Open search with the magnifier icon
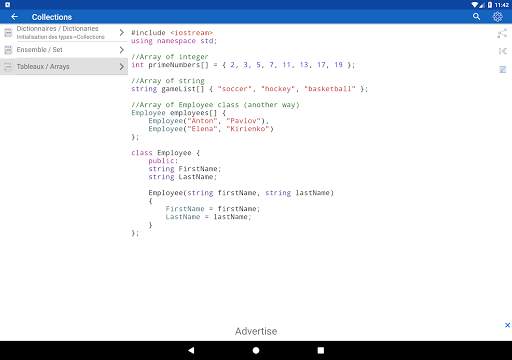The height and width of the screenshot is (360, 512). pos(476,17)
